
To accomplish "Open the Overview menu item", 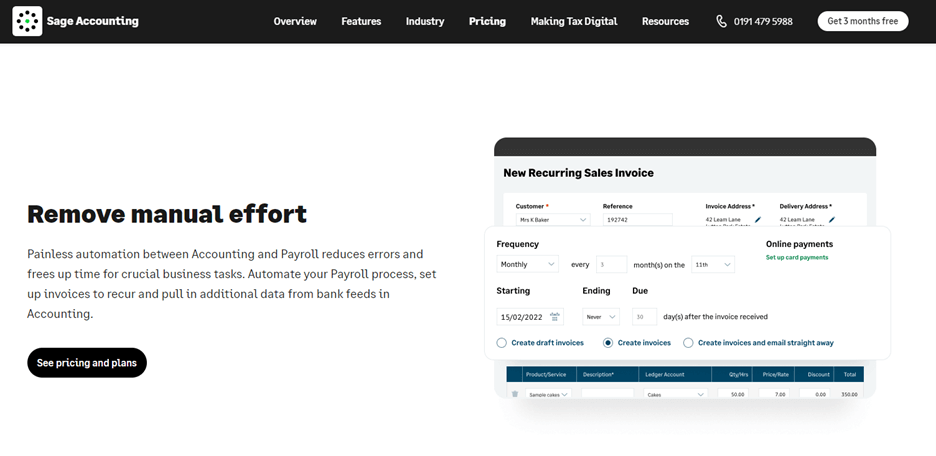I will click(295, 21).
